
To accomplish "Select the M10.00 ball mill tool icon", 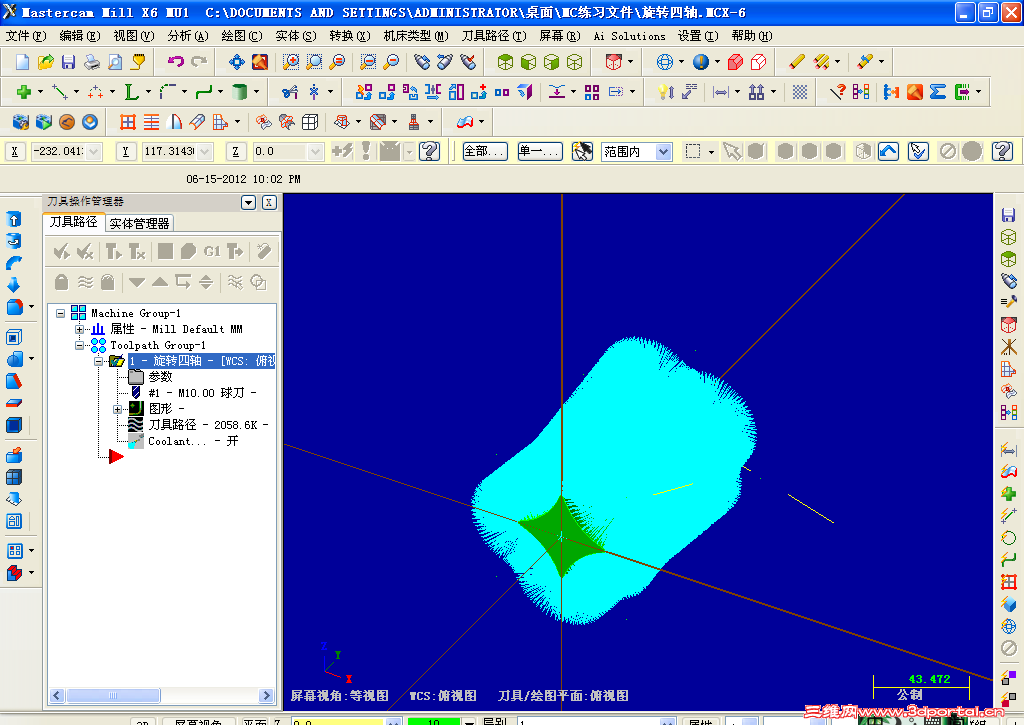I will click(x=135, y=392).
